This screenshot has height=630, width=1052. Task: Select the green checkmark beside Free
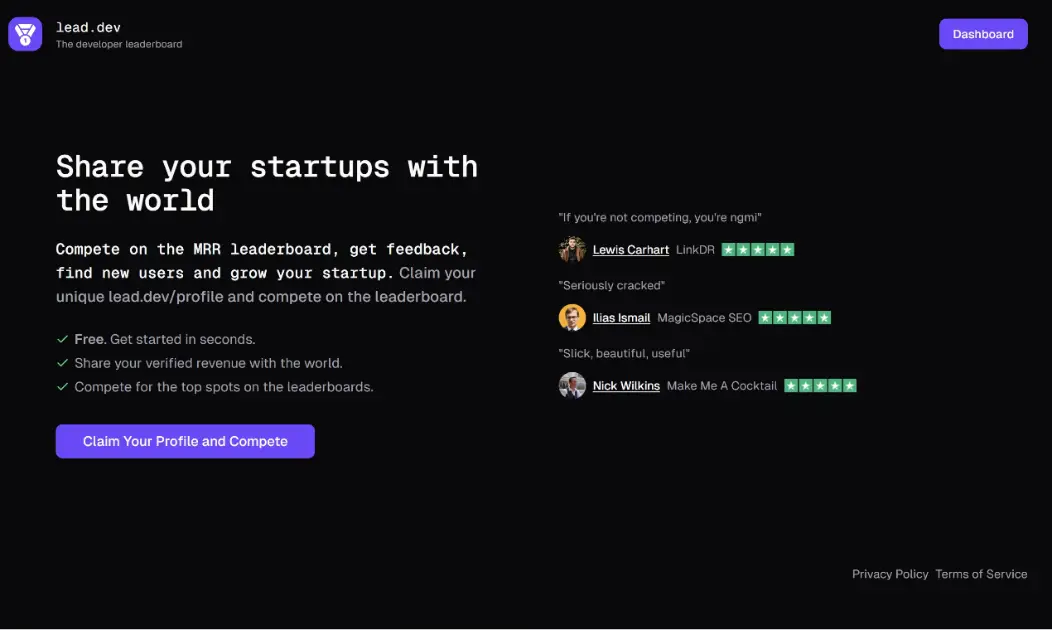tap(62, 339)
